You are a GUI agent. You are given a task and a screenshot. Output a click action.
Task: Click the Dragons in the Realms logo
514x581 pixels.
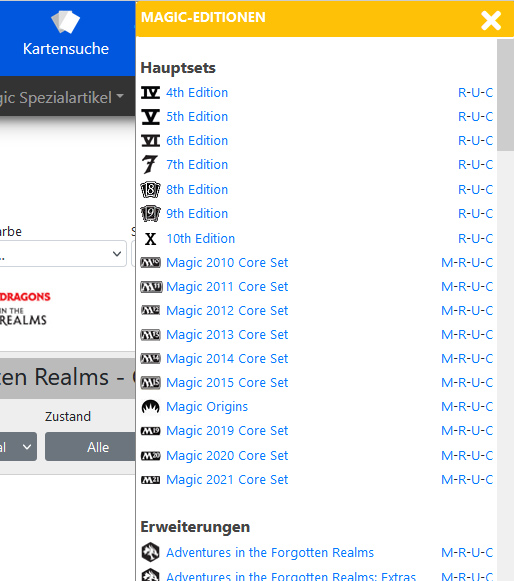pos(24,308)
